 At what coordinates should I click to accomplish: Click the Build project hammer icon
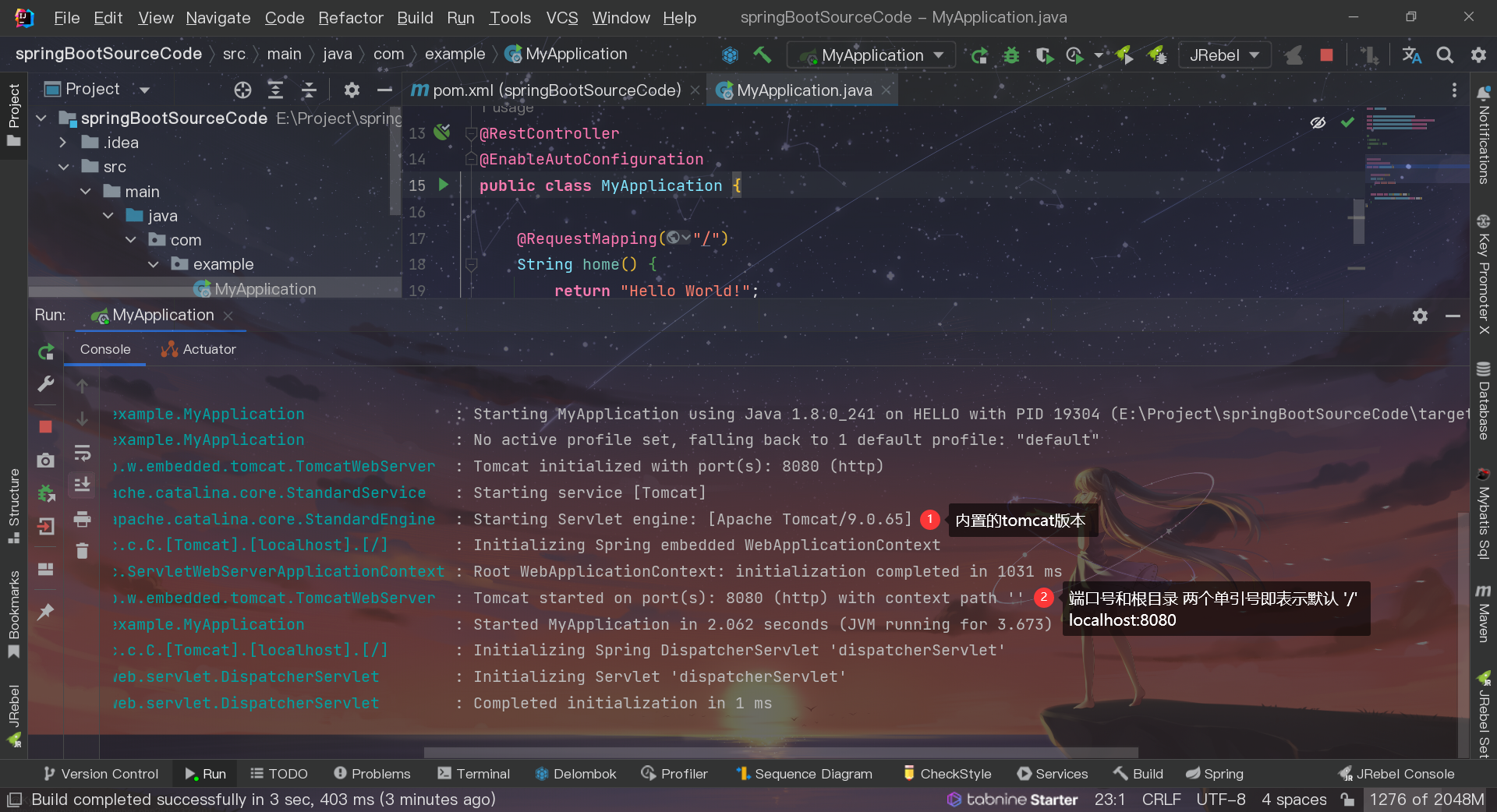pos(763,55)
